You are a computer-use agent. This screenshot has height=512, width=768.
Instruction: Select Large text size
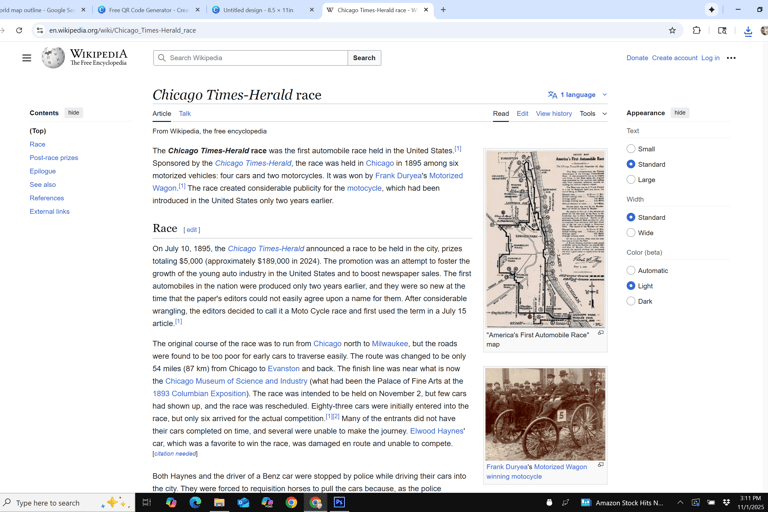click(x=631, y=179)
